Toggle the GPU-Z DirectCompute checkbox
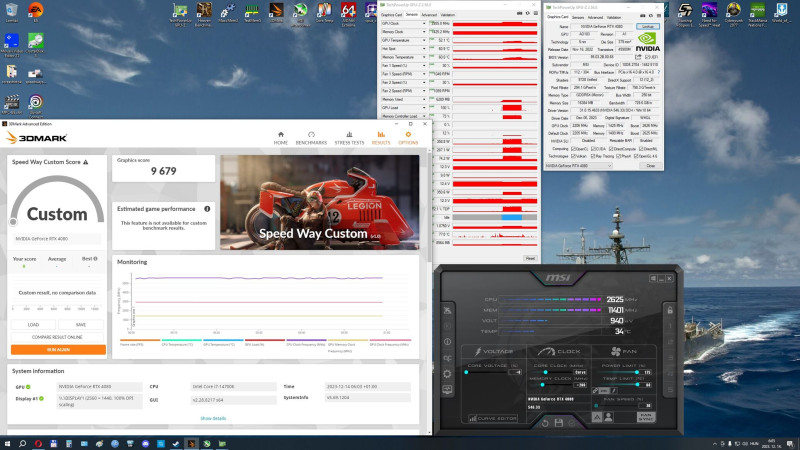 pos(611,148)
